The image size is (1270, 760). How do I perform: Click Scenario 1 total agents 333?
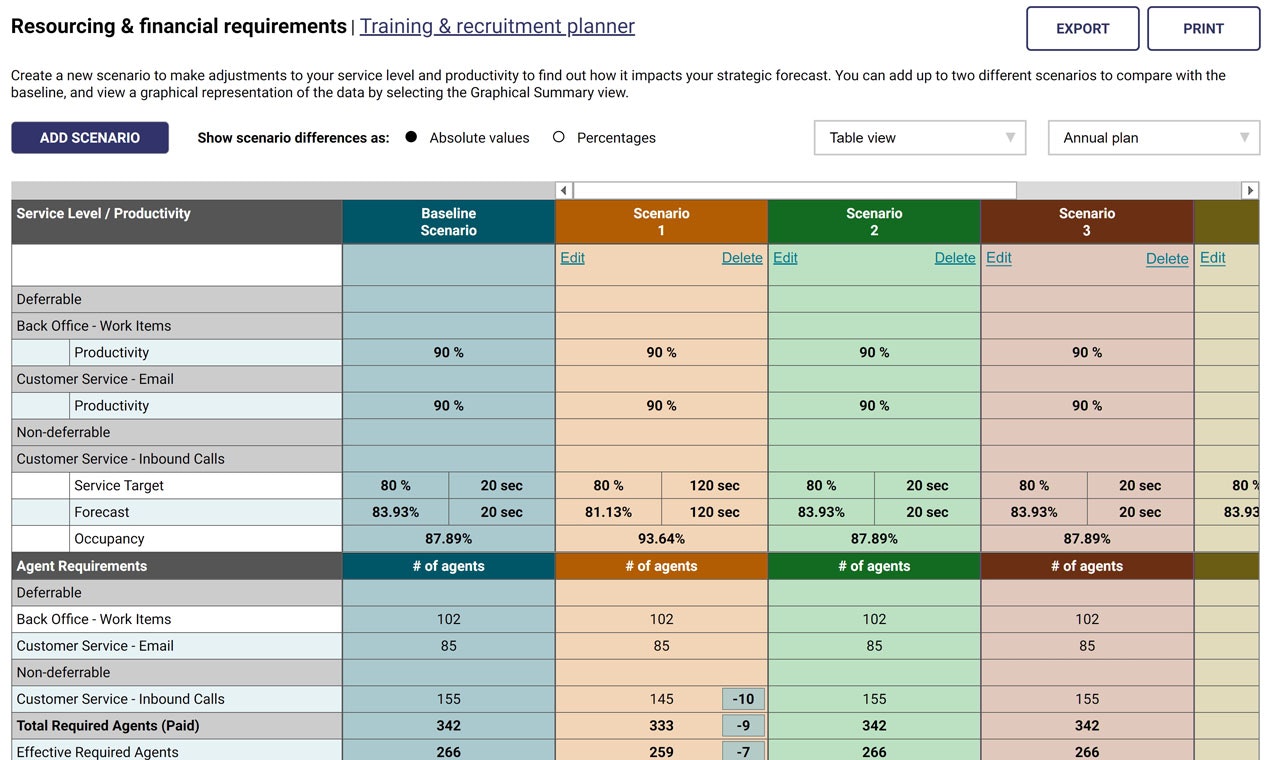[661, 726]
